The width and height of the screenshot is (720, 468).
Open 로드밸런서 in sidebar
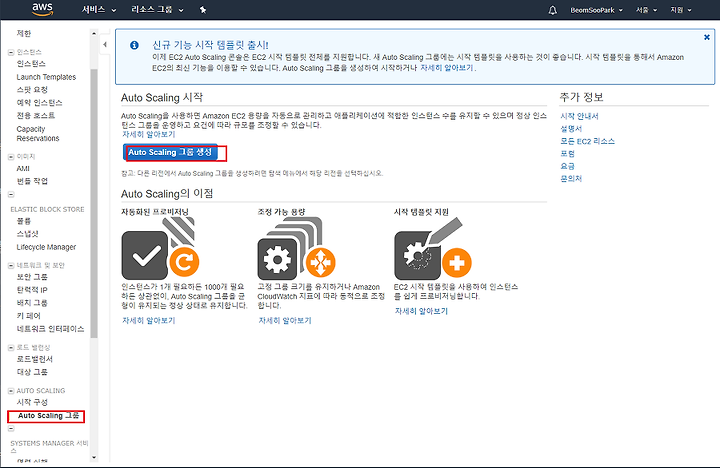tap(34, 359)
